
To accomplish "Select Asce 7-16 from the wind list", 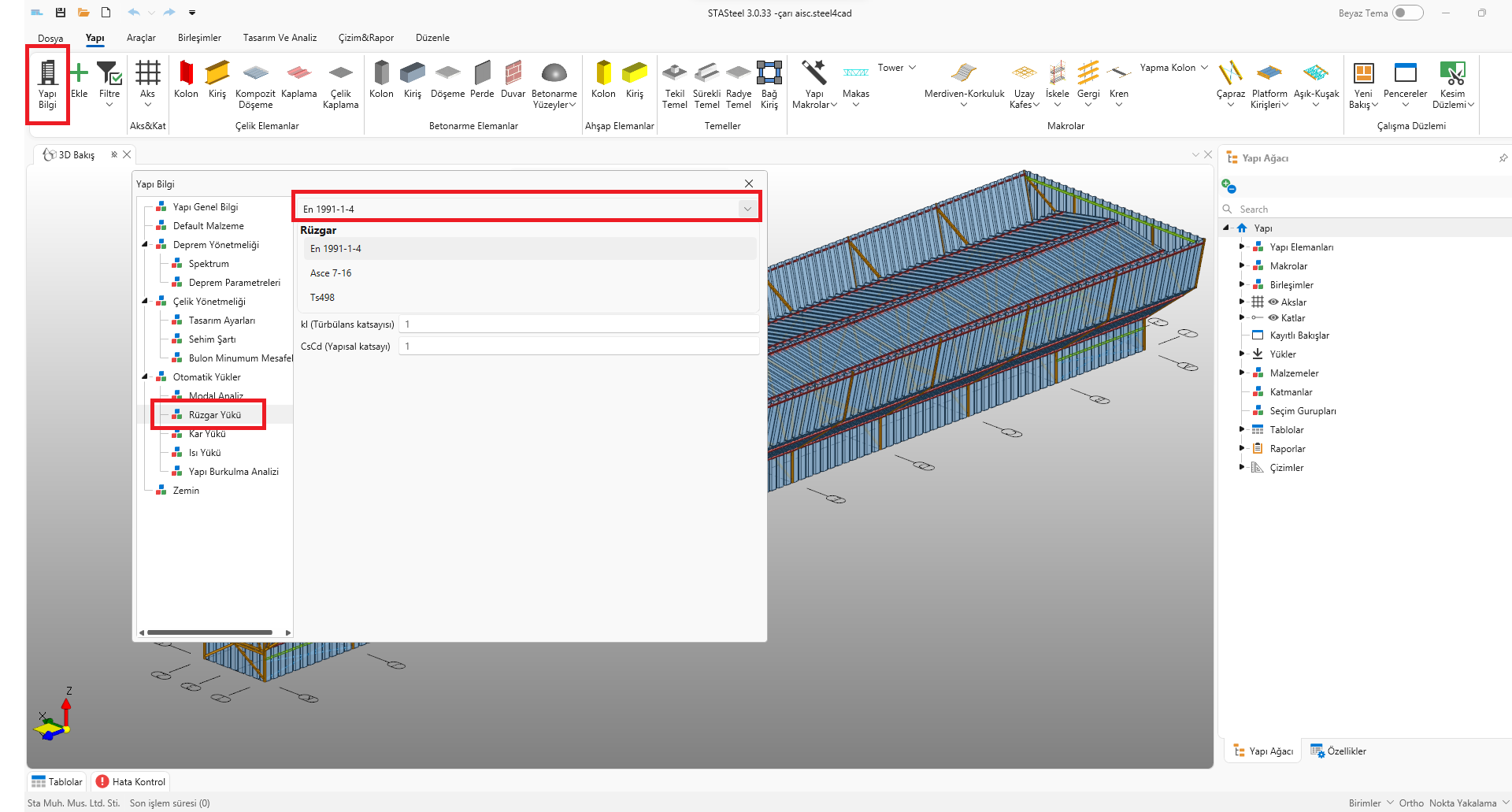I will tap(331, 273).
